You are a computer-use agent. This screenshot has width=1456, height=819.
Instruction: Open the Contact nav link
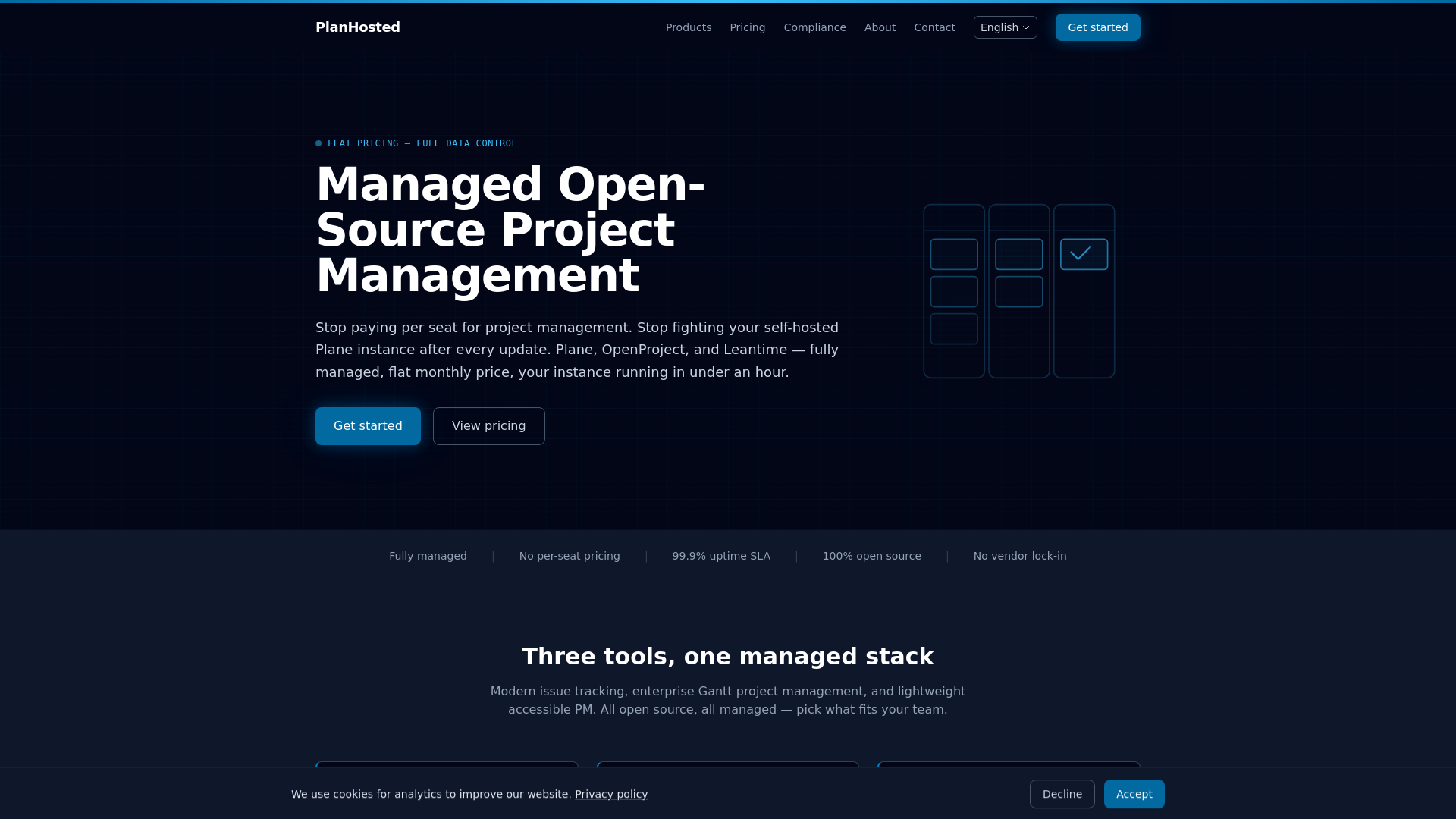click(934, 27)
